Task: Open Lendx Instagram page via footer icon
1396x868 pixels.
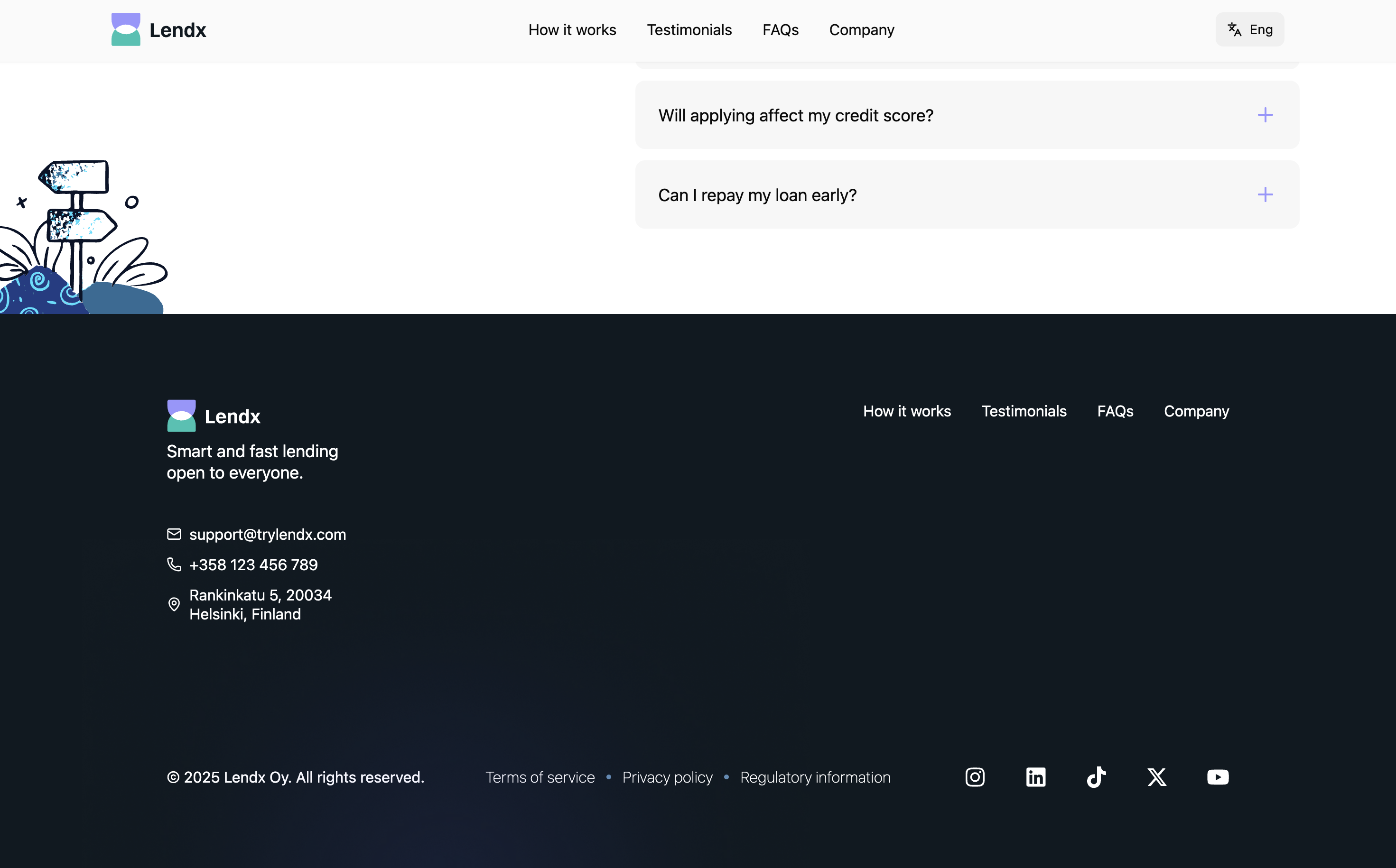Action: coord(975,777)
